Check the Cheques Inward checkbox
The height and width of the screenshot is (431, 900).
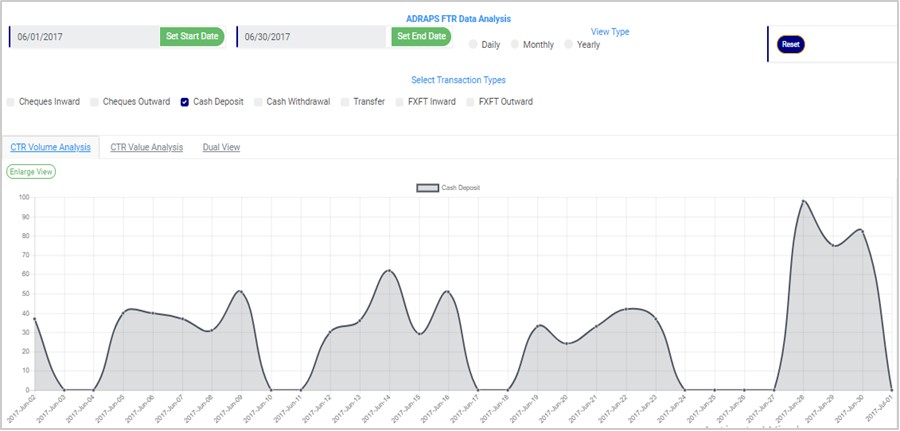11,102
